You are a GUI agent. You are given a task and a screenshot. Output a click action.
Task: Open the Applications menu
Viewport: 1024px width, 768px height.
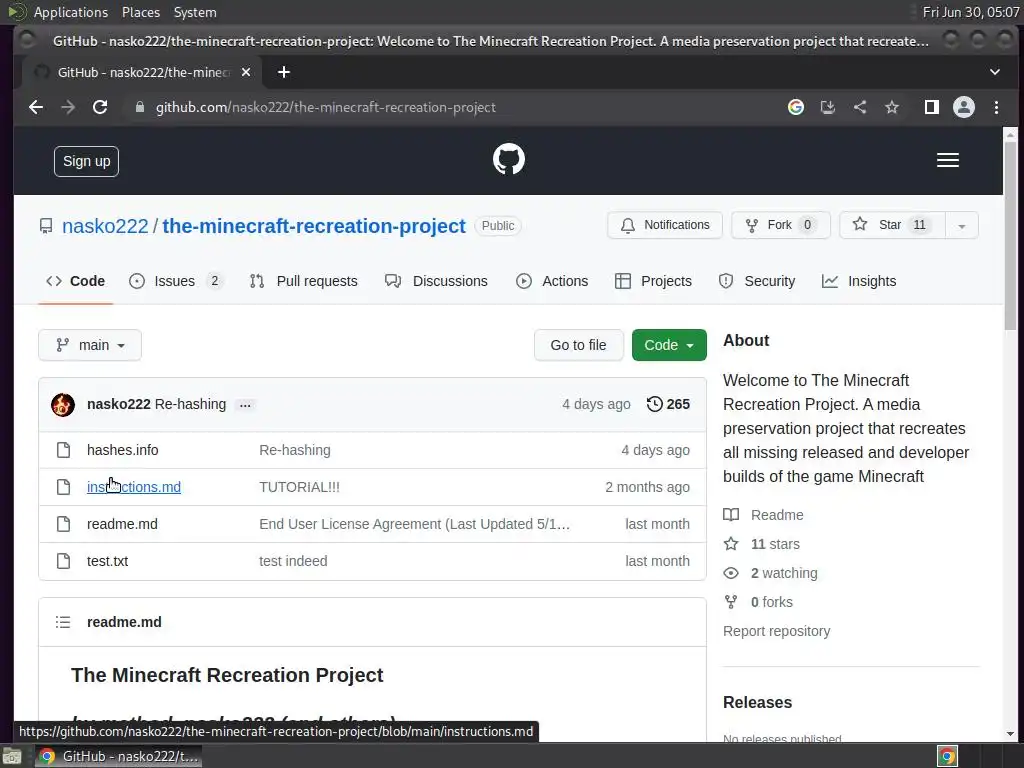(71, 12)
